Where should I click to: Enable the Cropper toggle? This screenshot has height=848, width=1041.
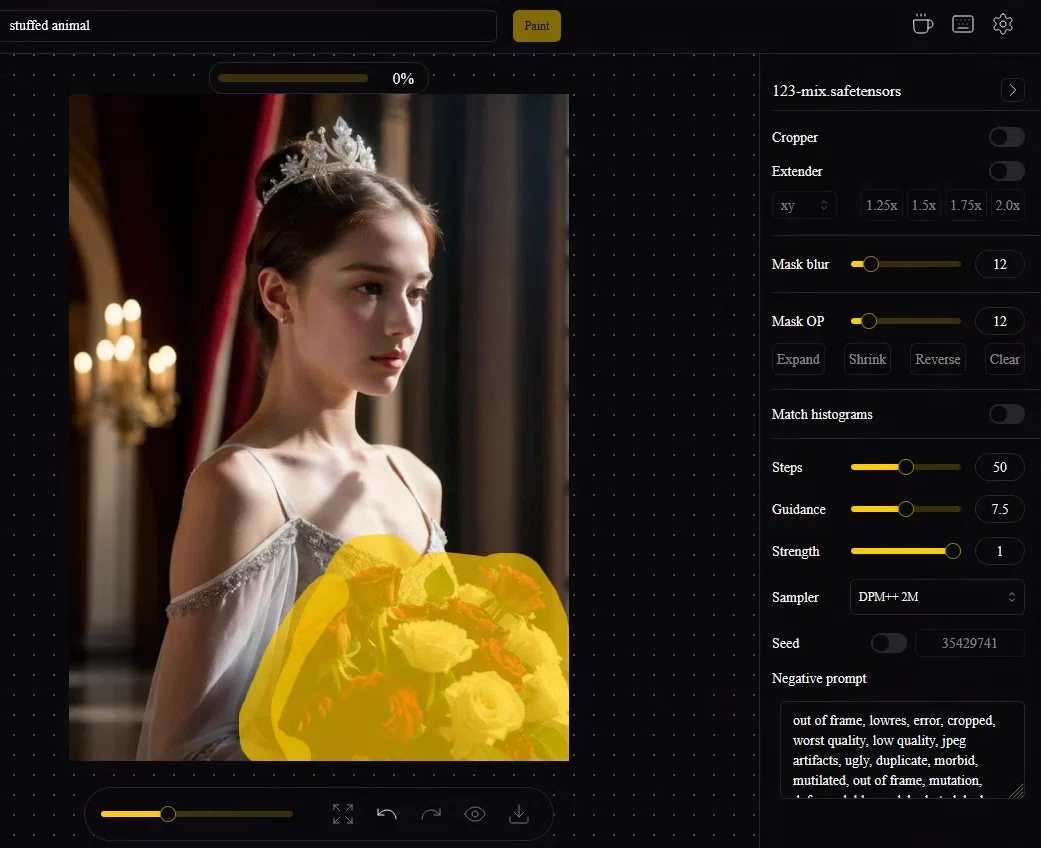point(1006,137)
